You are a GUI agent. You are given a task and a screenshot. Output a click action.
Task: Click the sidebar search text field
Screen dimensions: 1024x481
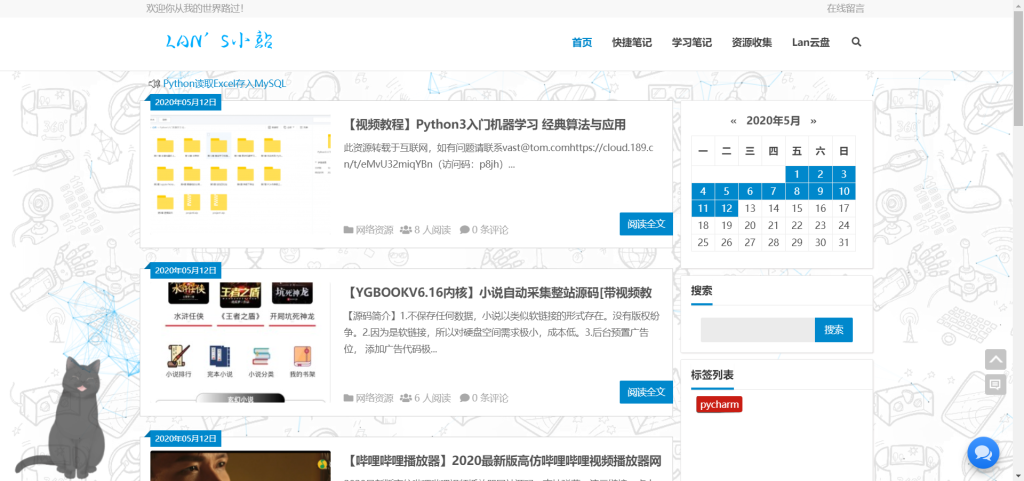[x=757, y=330]
